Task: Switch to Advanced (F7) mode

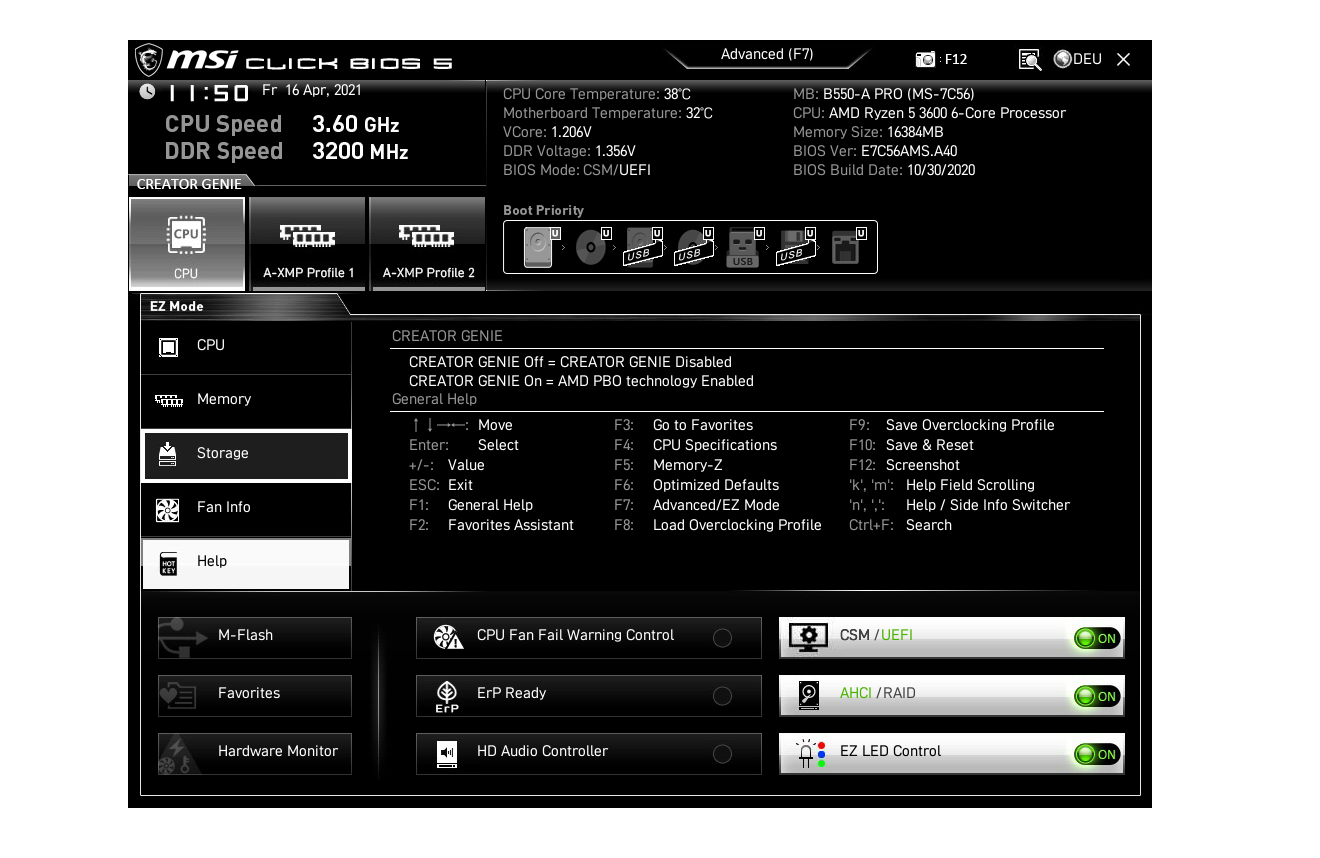Action: [767, 55]
